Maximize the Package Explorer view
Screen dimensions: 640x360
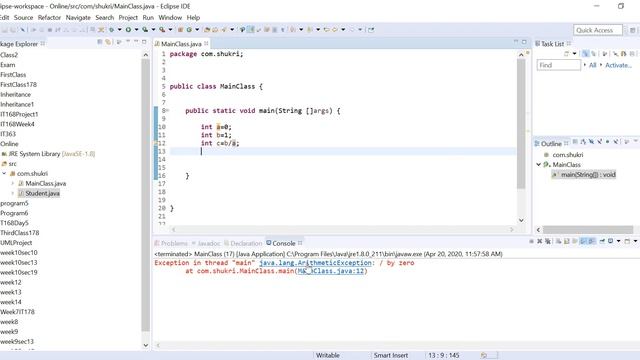point(144,42)
